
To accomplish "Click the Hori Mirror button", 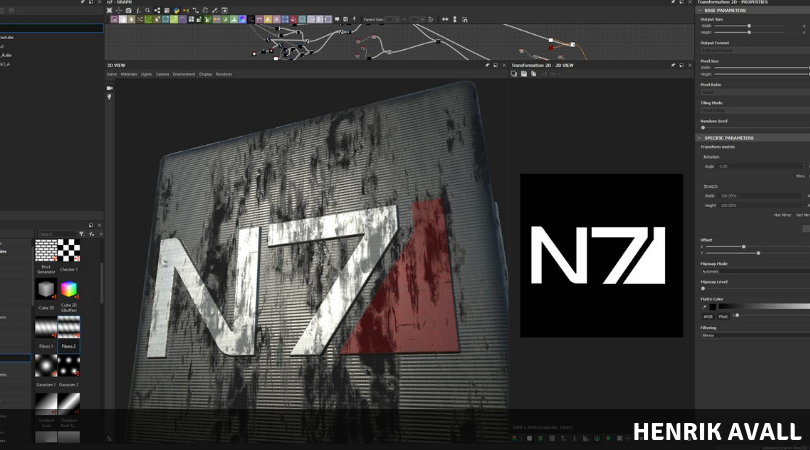I will pyautogui.click(x=782, y=215).
